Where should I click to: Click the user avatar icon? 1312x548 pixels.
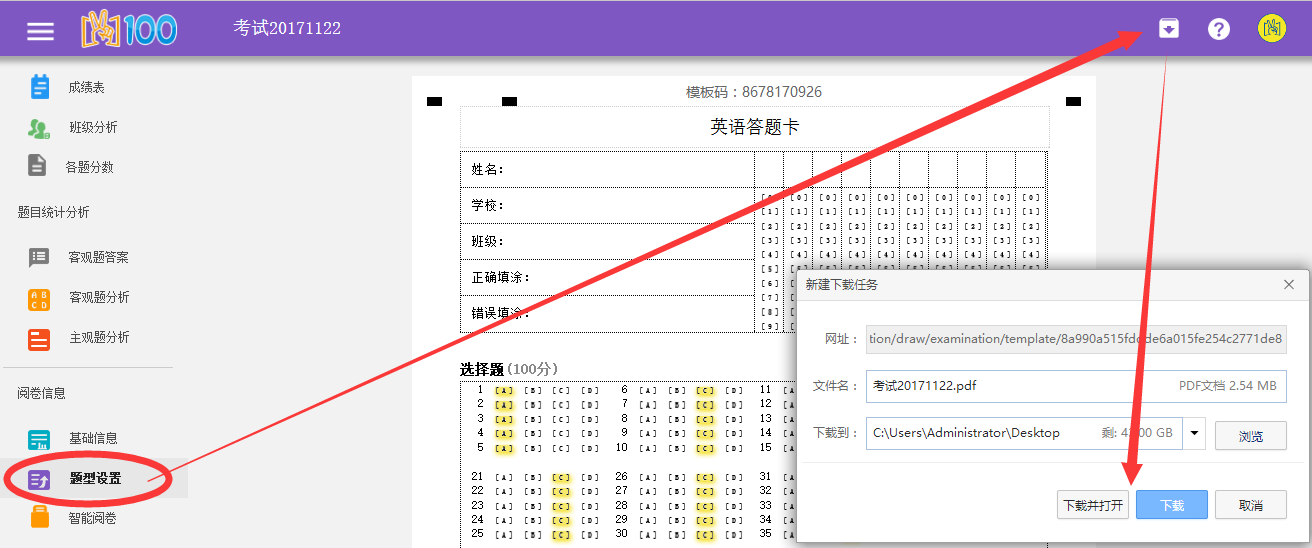coord(1271,29)
